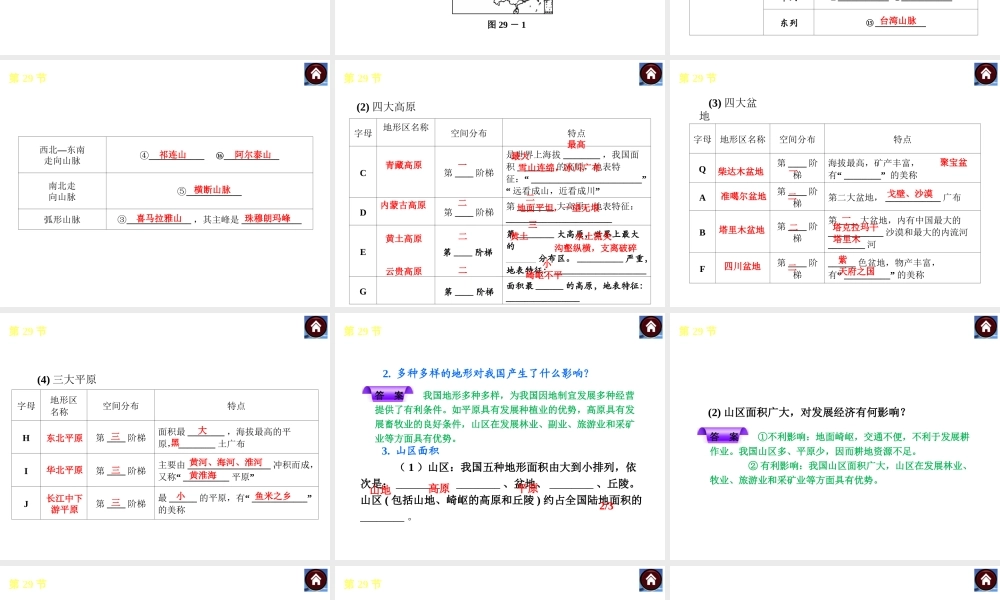Click the answer 聚宝盆
The height and width of the screenshot is (600, 1000).
(953, 163)
